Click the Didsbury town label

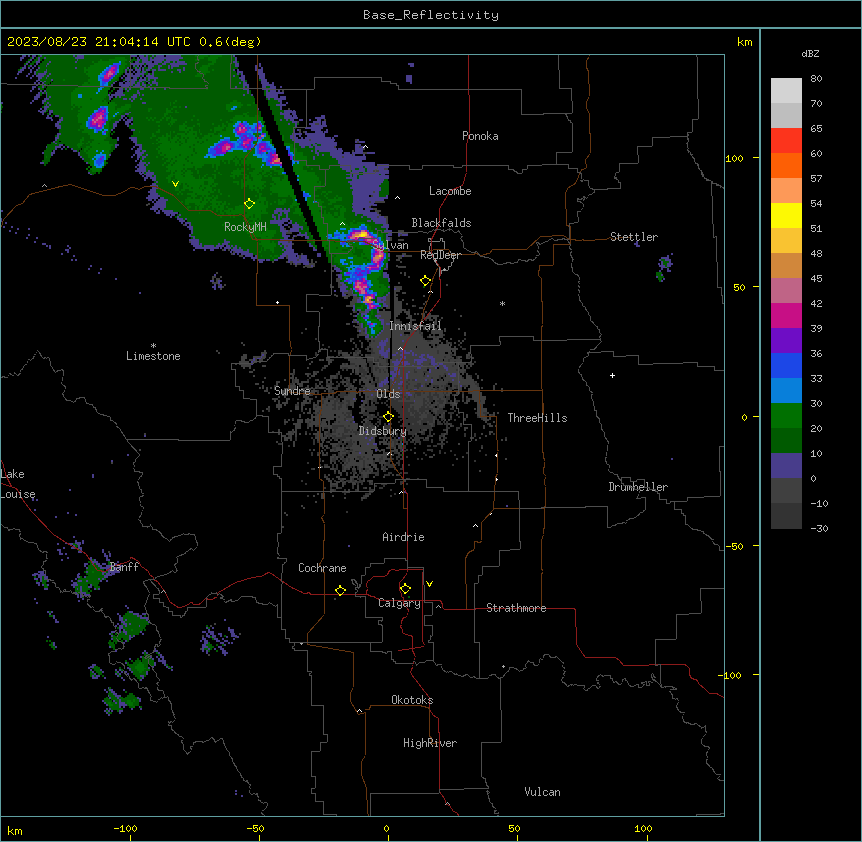(x=383, y=431)
